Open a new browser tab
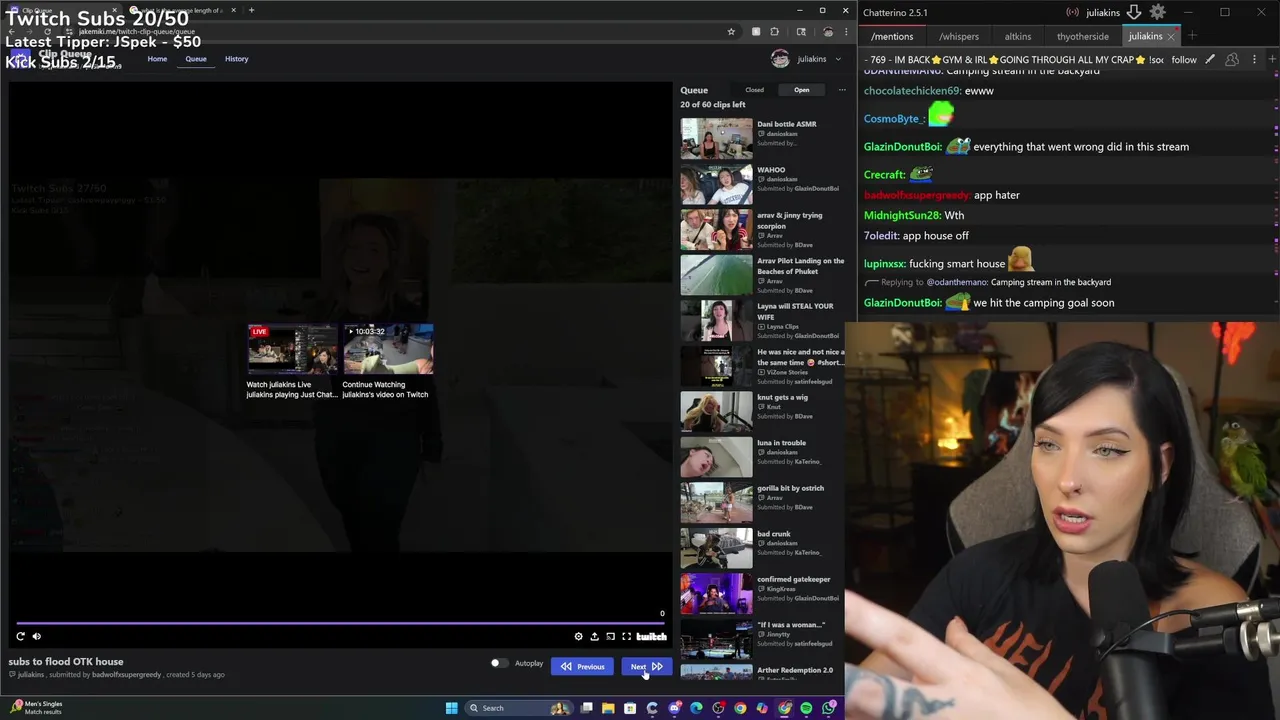The width and height of the screenshot is (1280, 720). 251,10
